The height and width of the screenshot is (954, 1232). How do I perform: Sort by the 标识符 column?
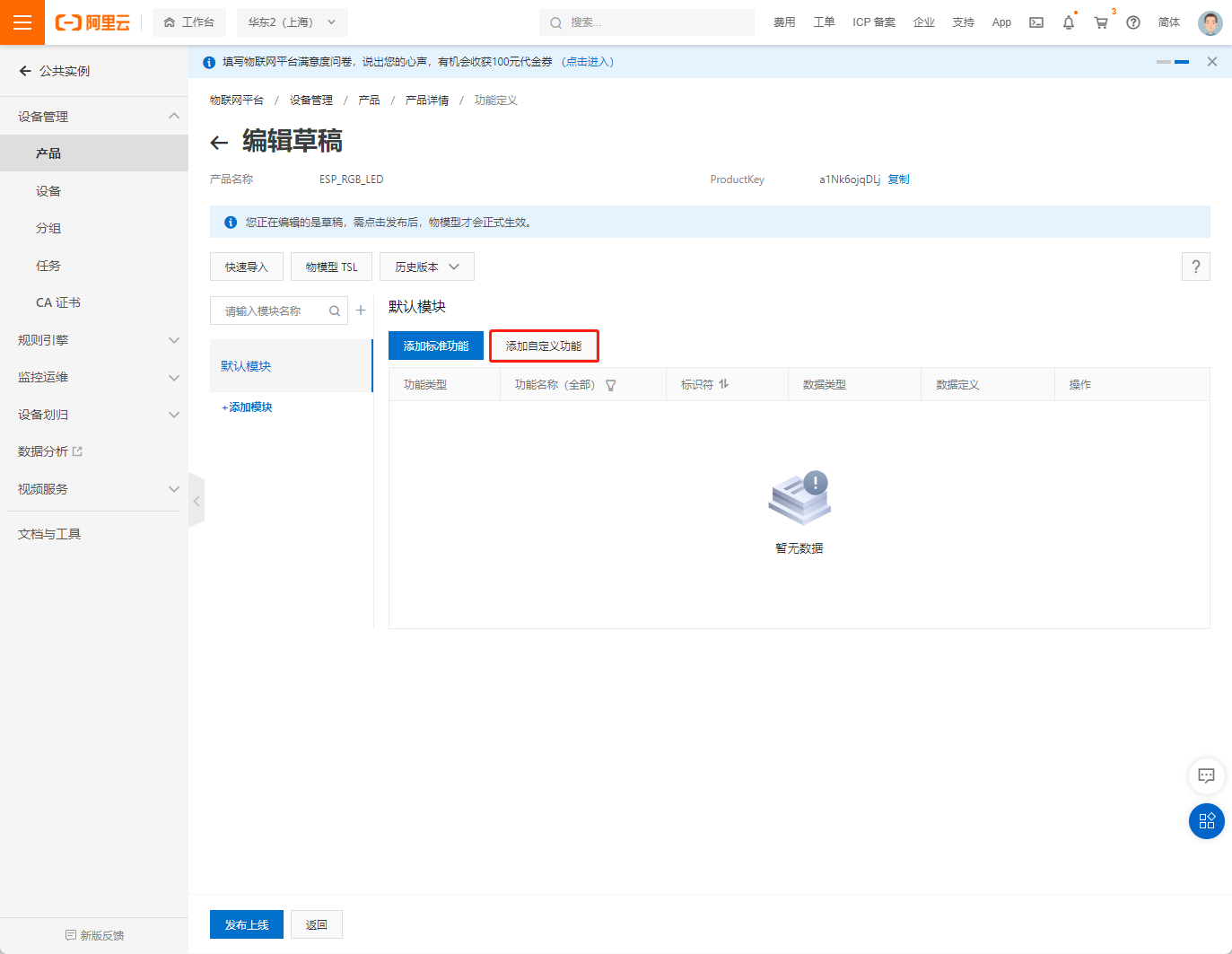tap(724, 384)
